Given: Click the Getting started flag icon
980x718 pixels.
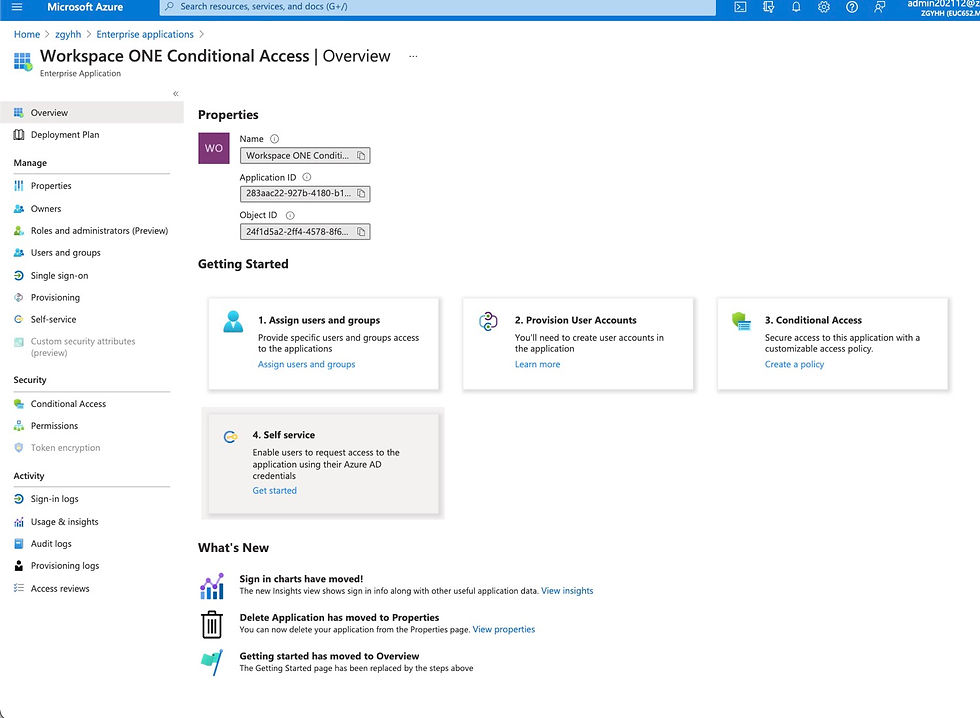Looking at the screenshot, I should pyautogui.click(x=212, y=662).
